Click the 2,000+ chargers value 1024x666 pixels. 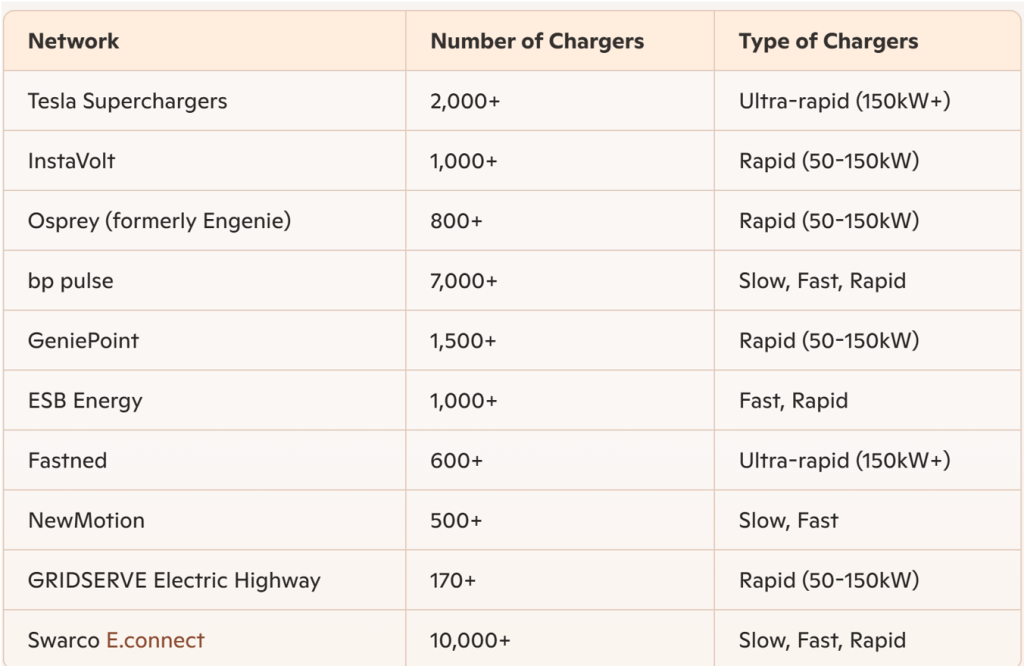pyautogui.click(x=465, y=101)
